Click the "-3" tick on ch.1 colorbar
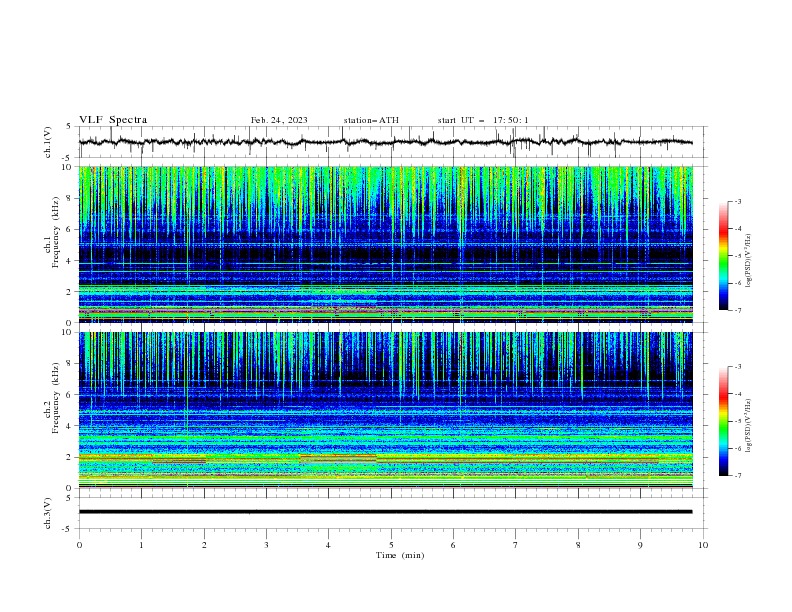The width and height of the screenshot is (792, 612). point(737,201)
